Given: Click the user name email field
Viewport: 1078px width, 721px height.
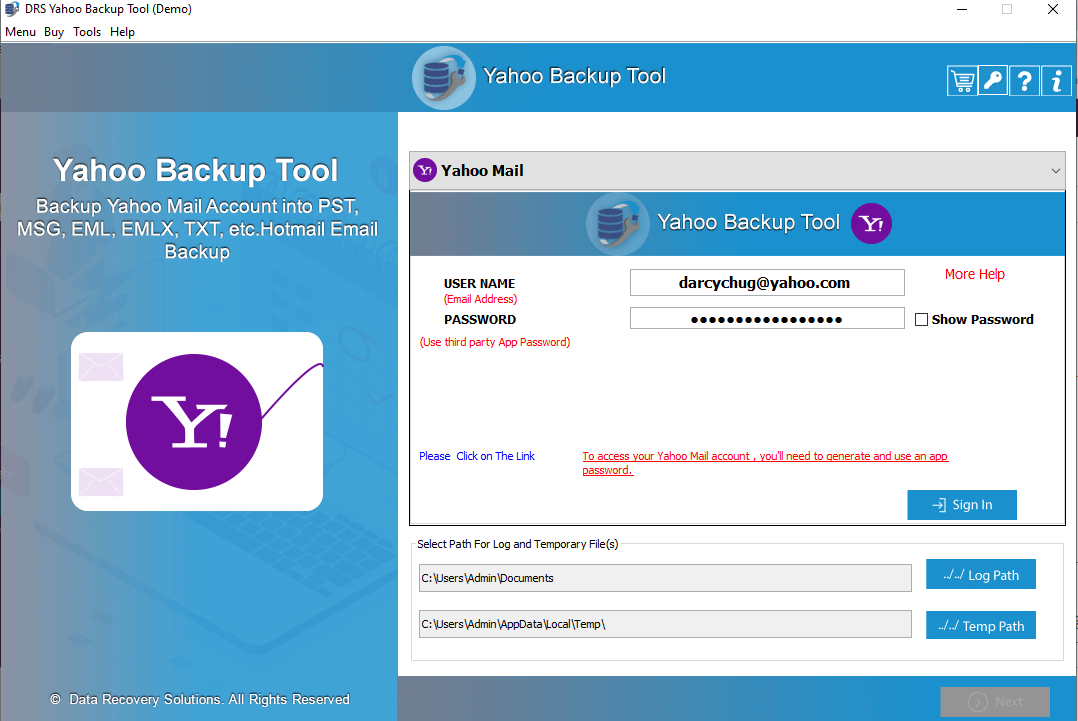Looking at the screenshot, I should pos(766,283).
